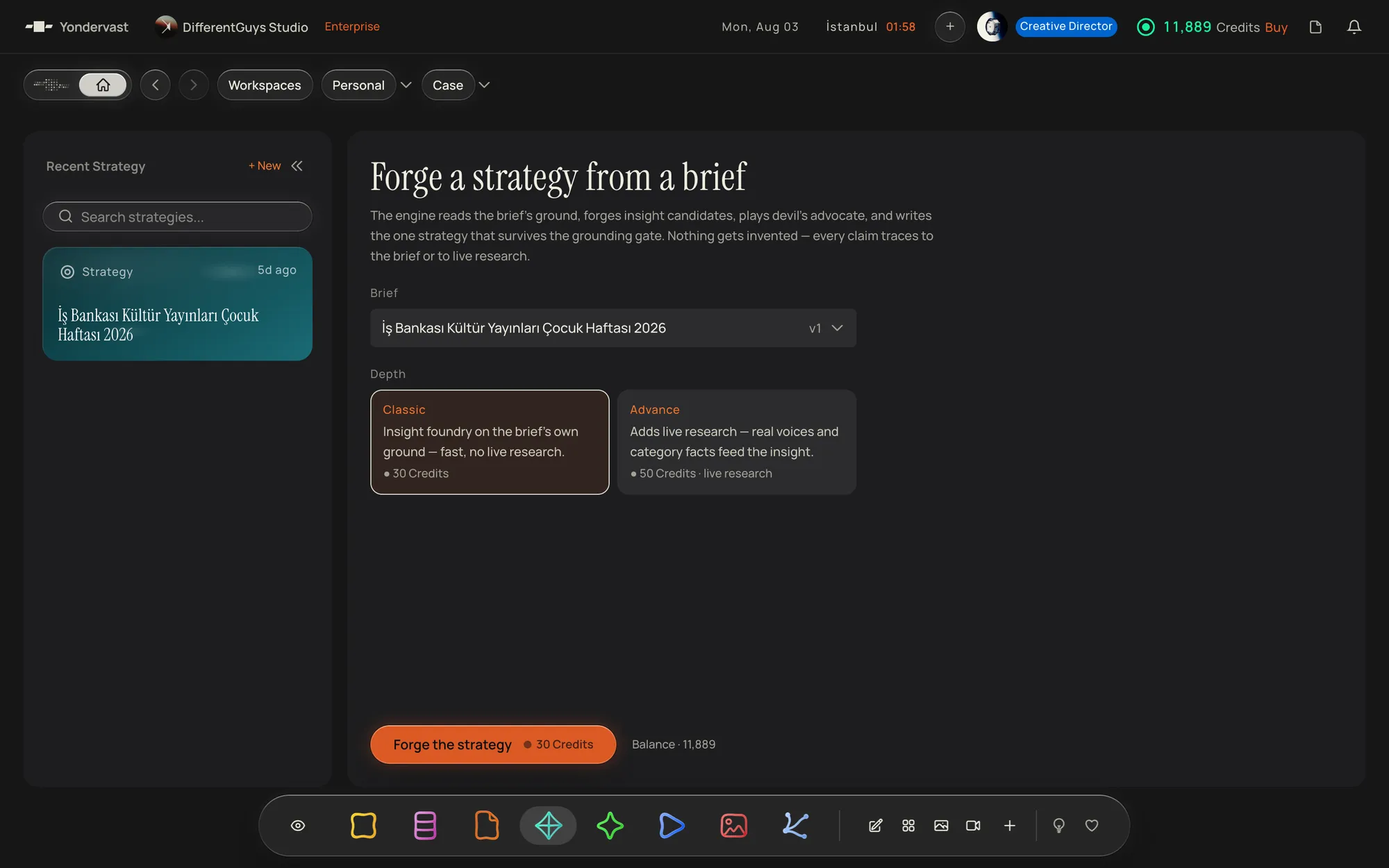The width and height of the screenshot is (1389, 868).
Task: Click the green credits ring icon
Action: coord(1146,27)
